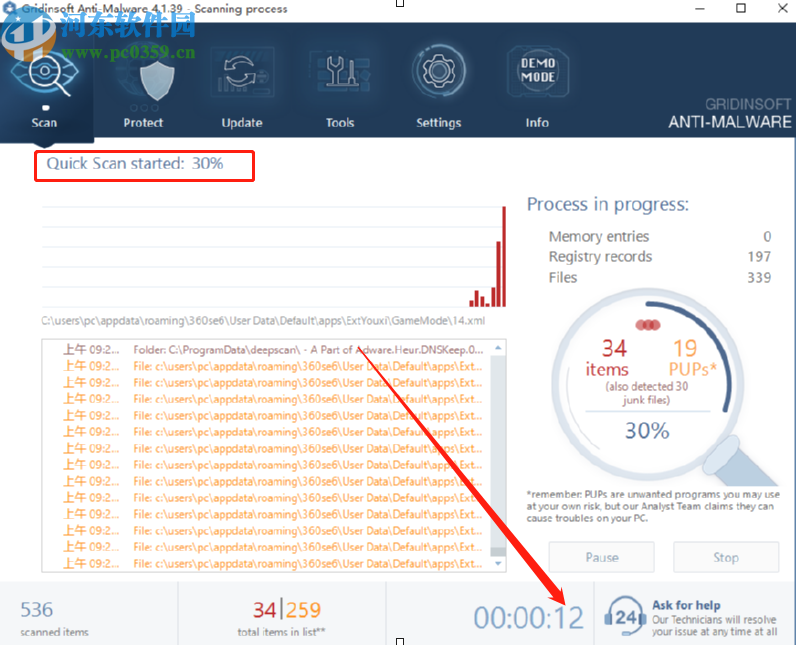
Task: Click the scan log scrollbar thumb
Action: coord(498,552)
